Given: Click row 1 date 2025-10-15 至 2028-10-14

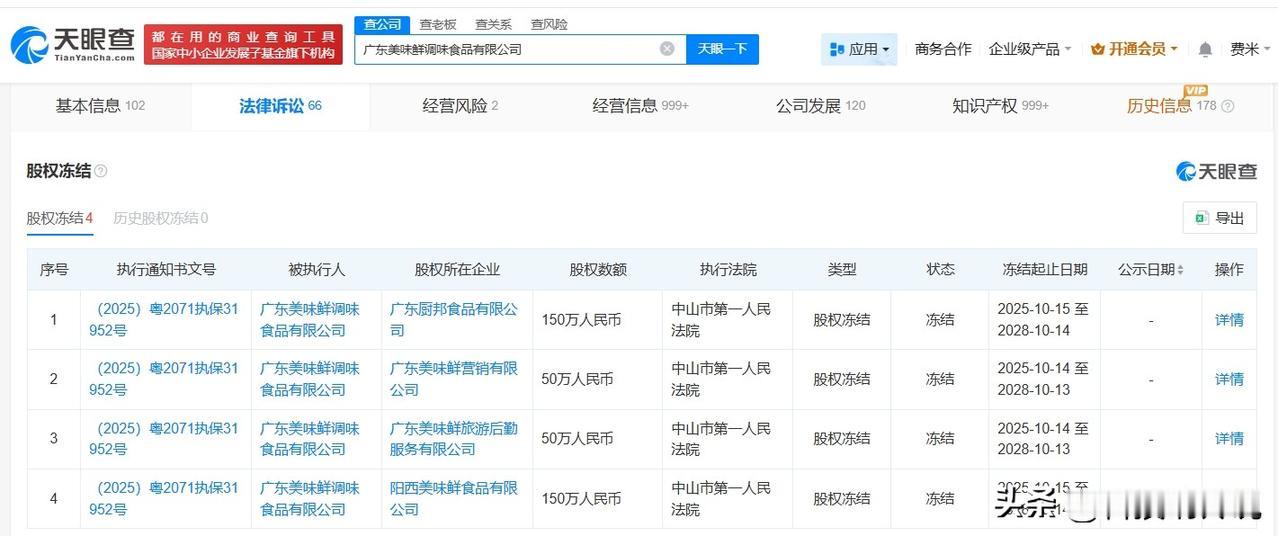Looking at the screenshot, I should point(1043,320).
